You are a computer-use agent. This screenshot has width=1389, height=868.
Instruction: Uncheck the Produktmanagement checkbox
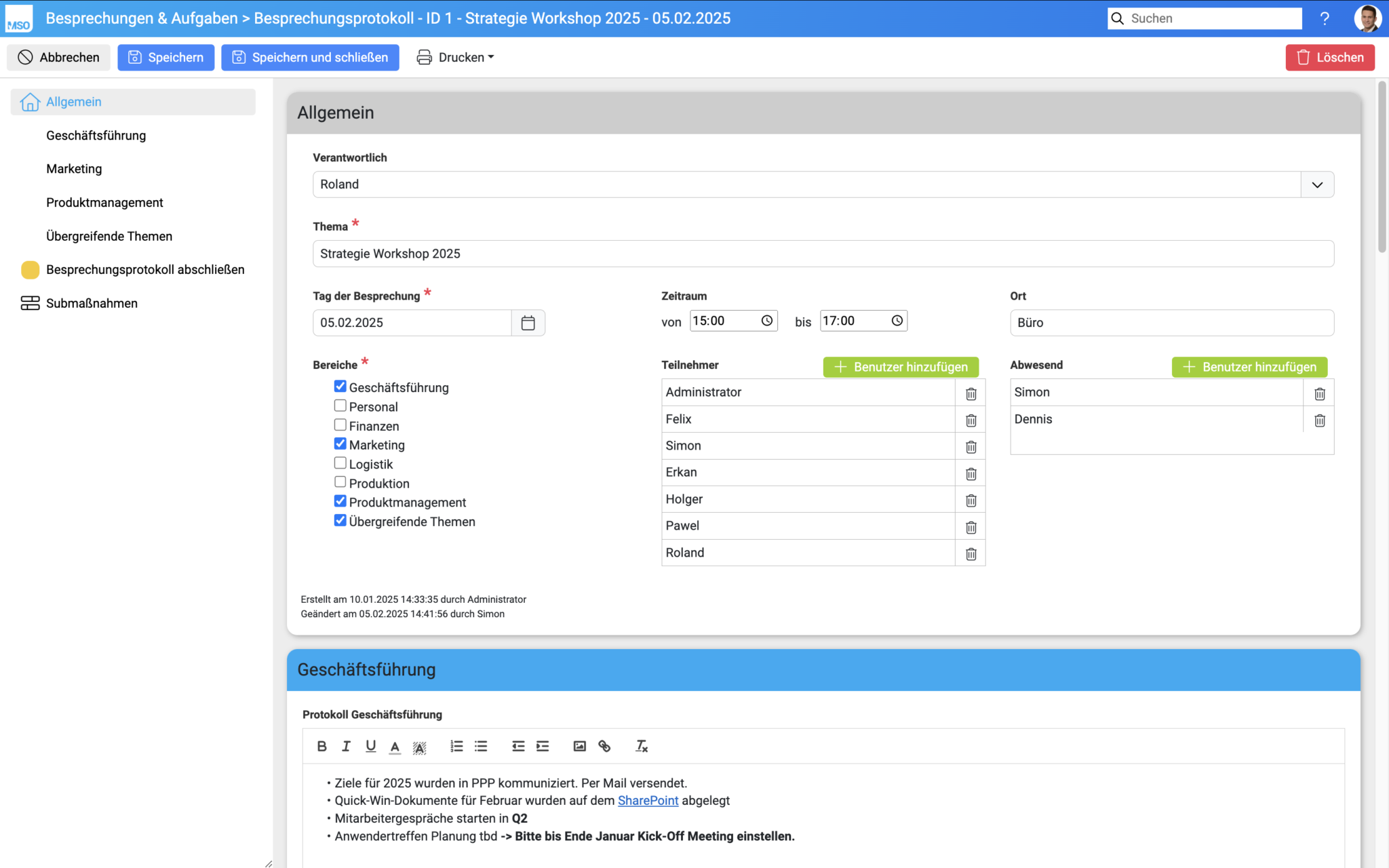coord(340,501)
